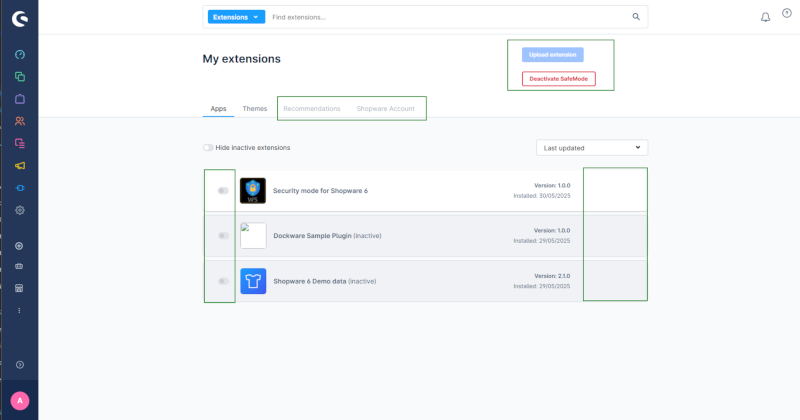This screenshot has height=420, width=800.
Task: Click Installed 30/05/2025 date text
Action: click(542, 196)
